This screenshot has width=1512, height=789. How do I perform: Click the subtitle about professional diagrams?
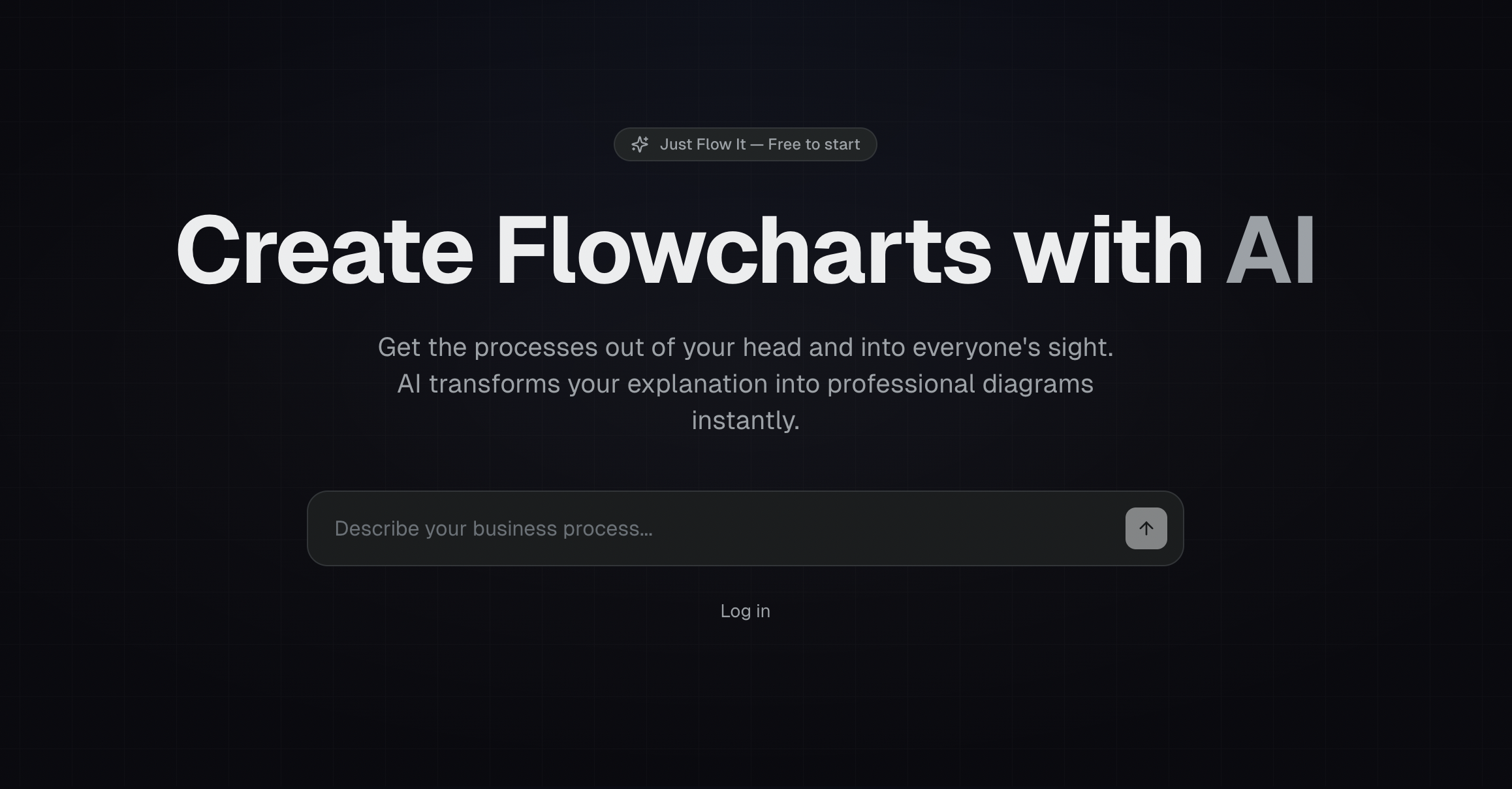[746, 383]
